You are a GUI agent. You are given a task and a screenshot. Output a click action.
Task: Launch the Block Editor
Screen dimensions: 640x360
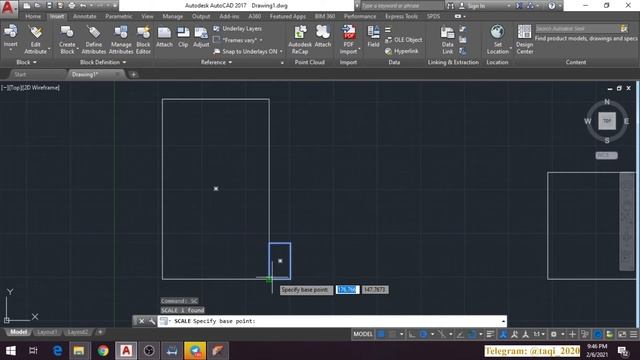click(x=143, y=40)
